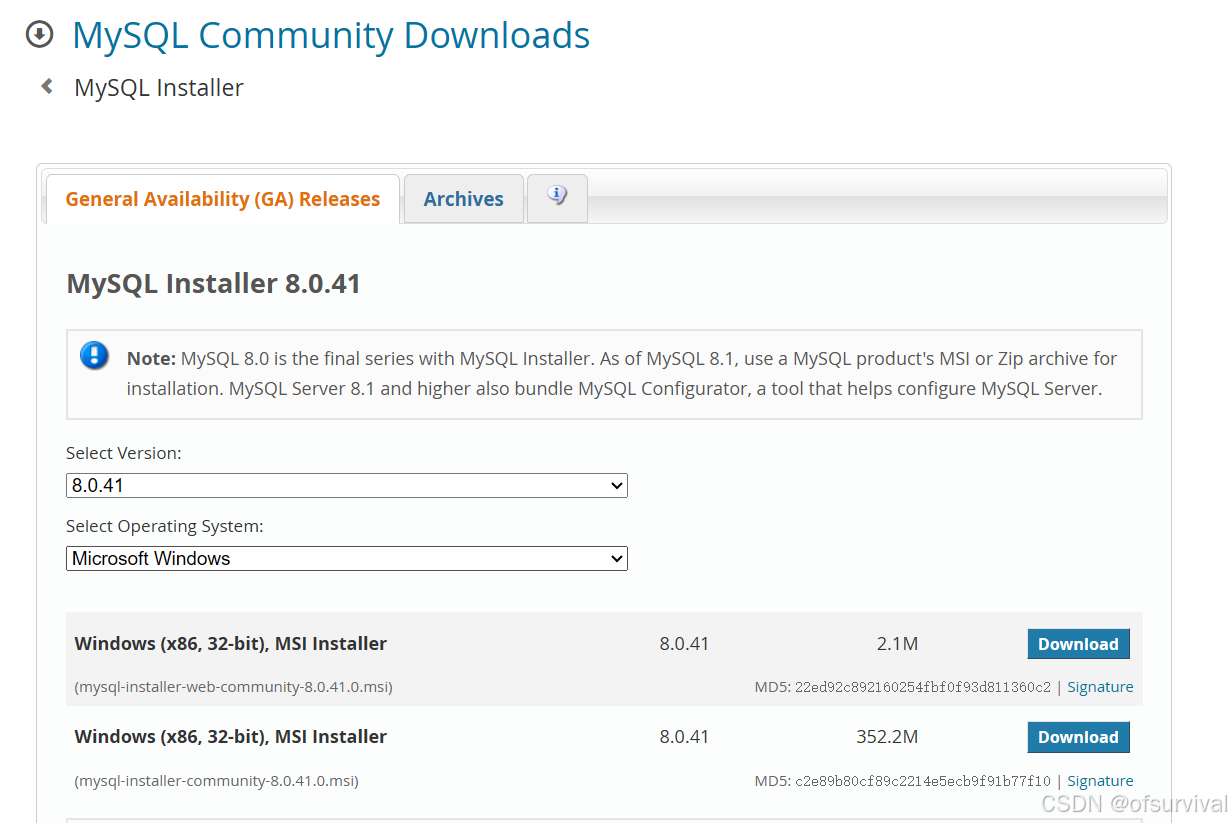The width and height of the screenshot is (1232, 823).
Task: Click the installer title in the 2.1M row
Action: [231, 644]
